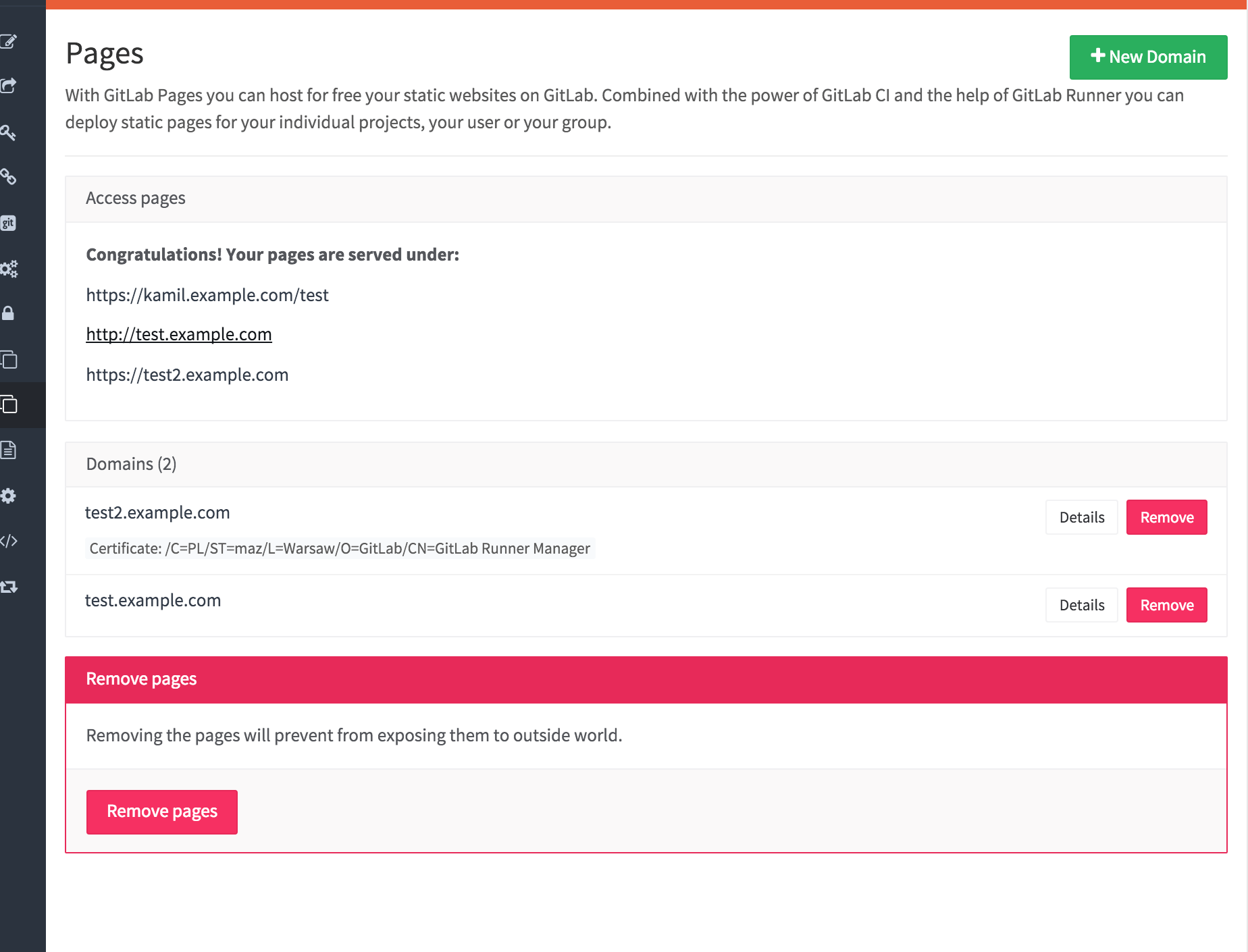Remove the test2.example.com domain

[1166, 518]
